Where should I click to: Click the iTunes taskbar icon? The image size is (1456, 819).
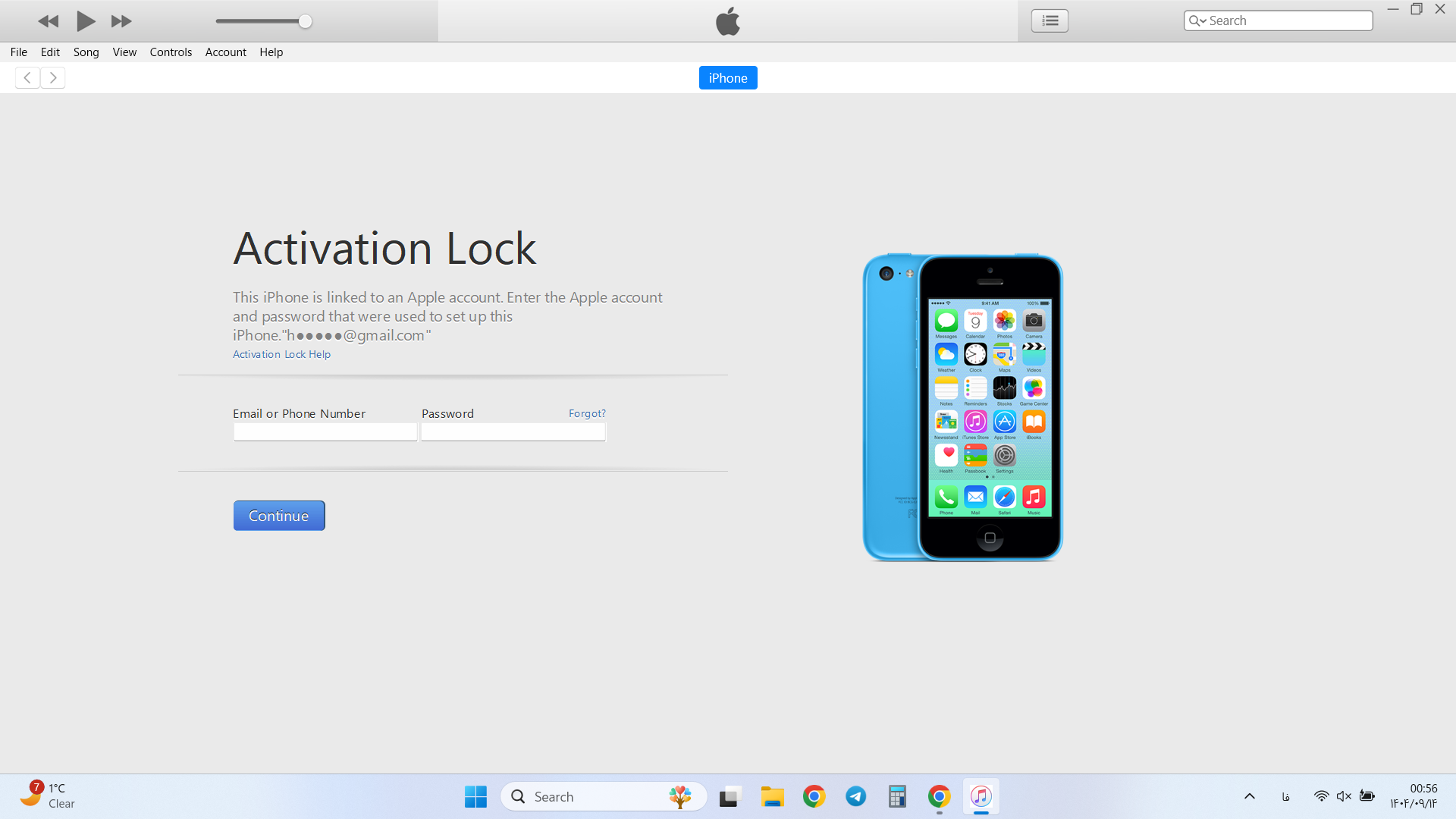click(x=981, y=796)
